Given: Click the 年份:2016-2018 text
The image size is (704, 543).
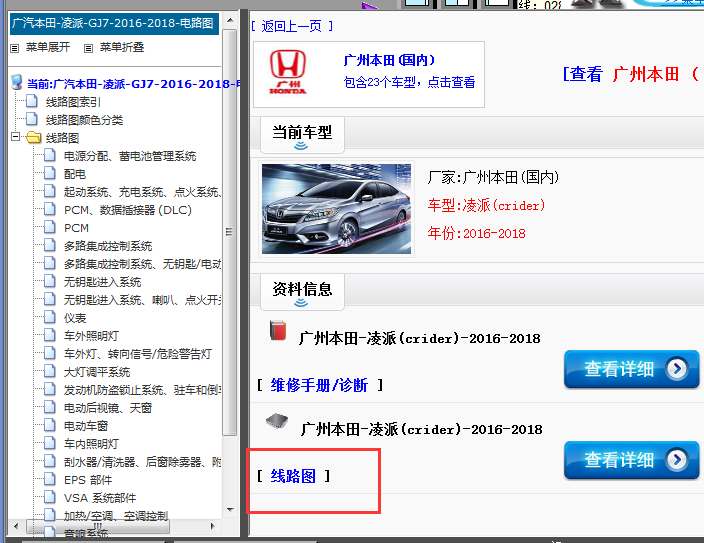Looking at the screenshot, I should click(x=476, y=233).
